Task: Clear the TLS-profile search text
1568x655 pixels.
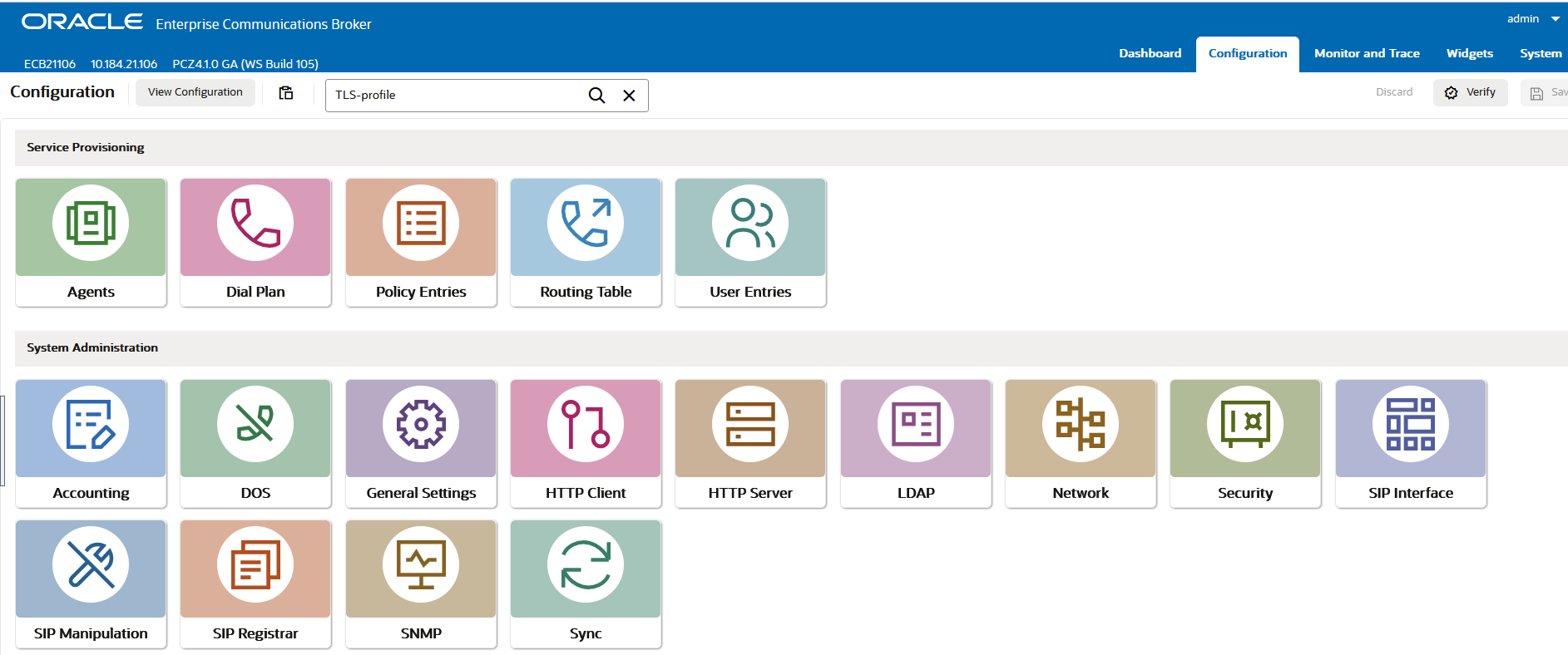Action: click(x=630, y=96)
